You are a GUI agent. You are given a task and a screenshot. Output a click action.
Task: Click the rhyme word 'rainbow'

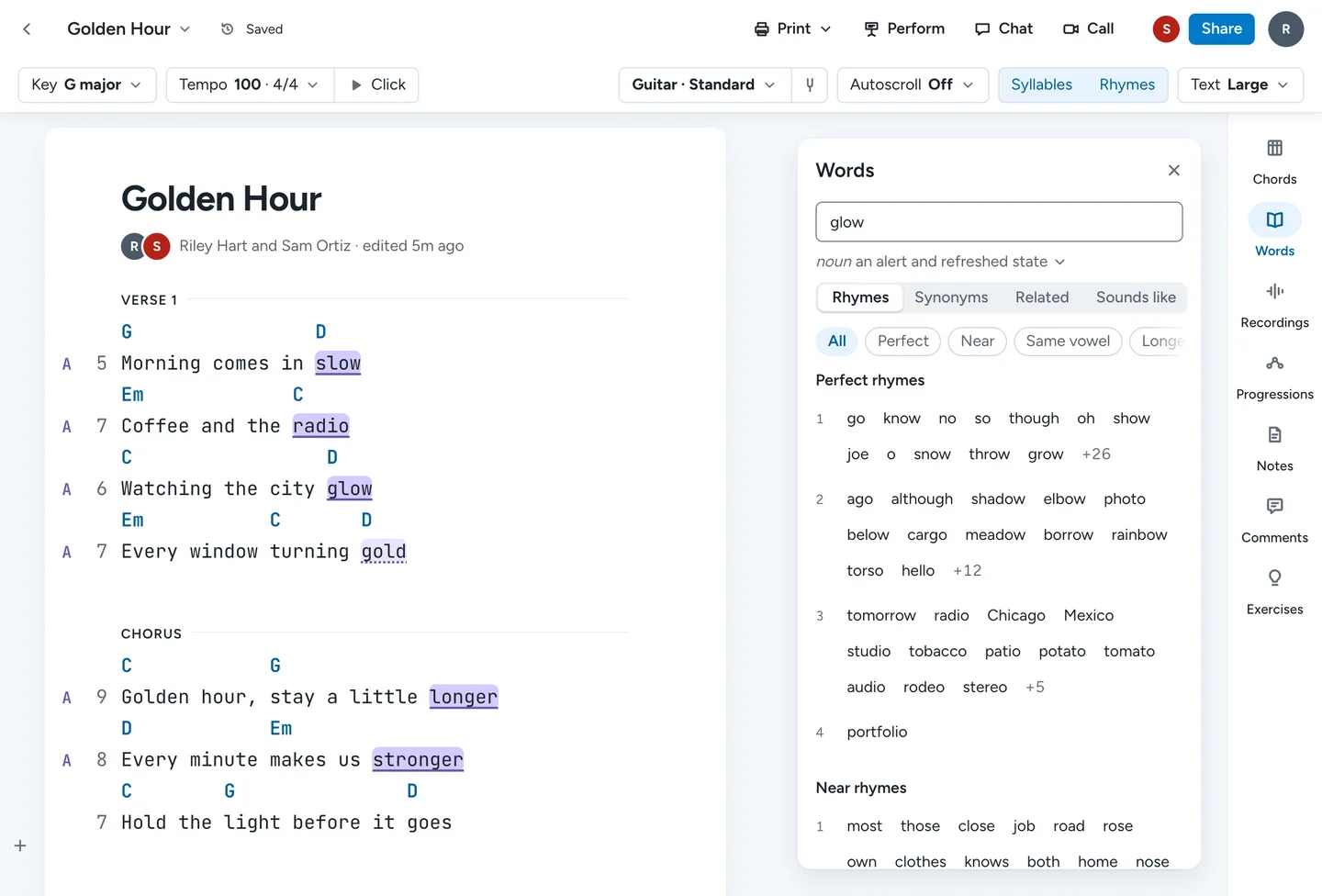coord(1139,535)
